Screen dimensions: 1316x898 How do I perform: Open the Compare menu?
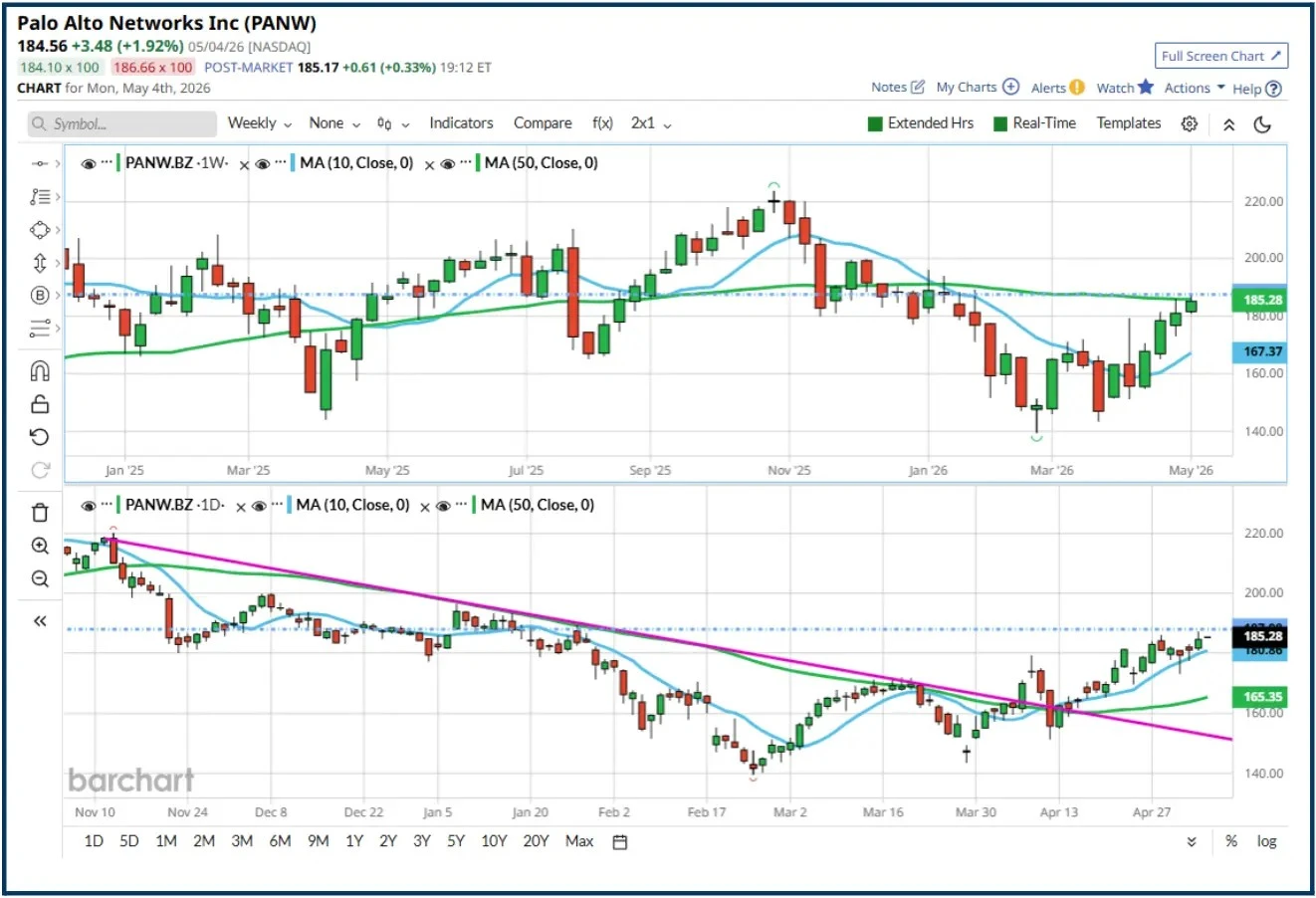pos(543,123)
